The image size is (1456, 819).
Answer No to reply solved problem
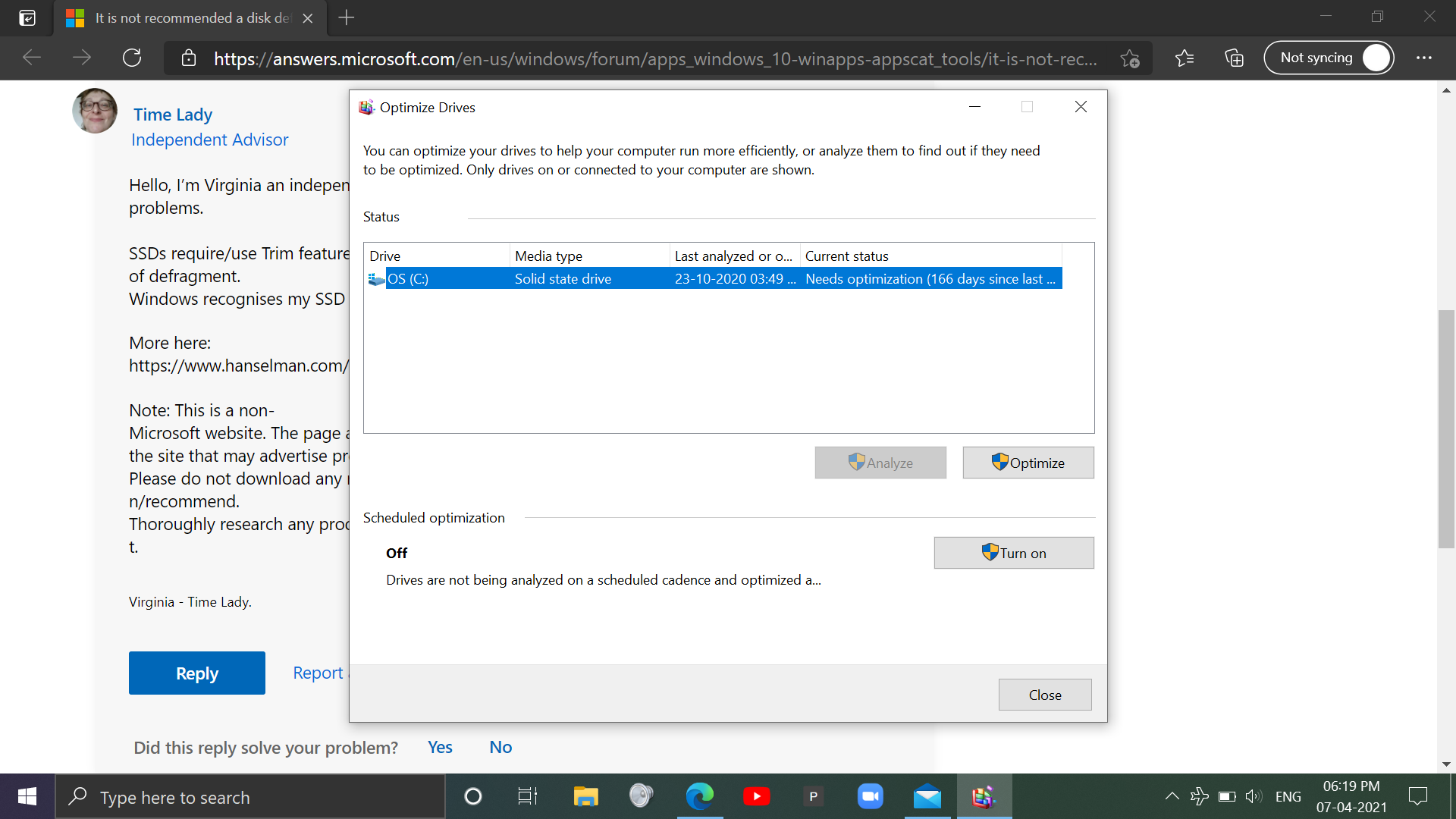(500, 747)
